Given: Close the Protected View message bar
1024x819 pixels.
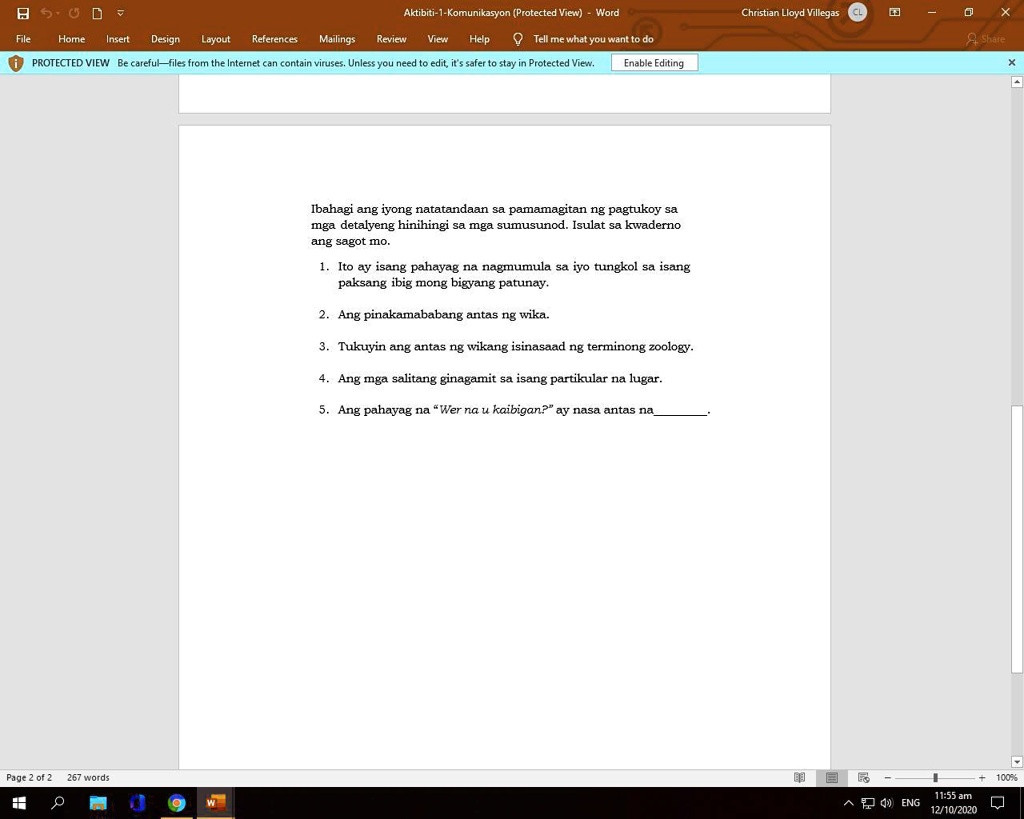Looking at the screenshot, I should (1011, 63).
